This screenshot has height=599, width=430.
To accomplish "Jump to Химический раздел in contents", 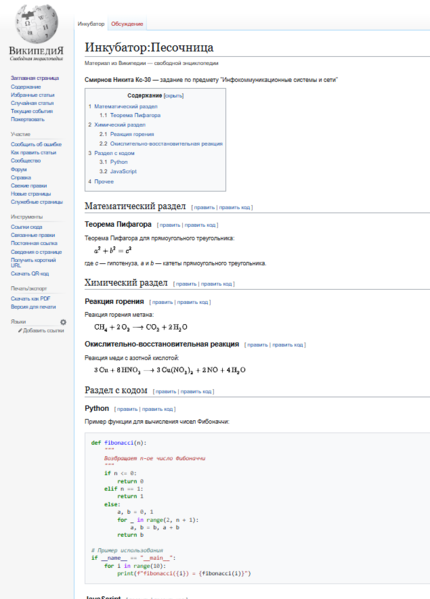I will tap(120, 125).
